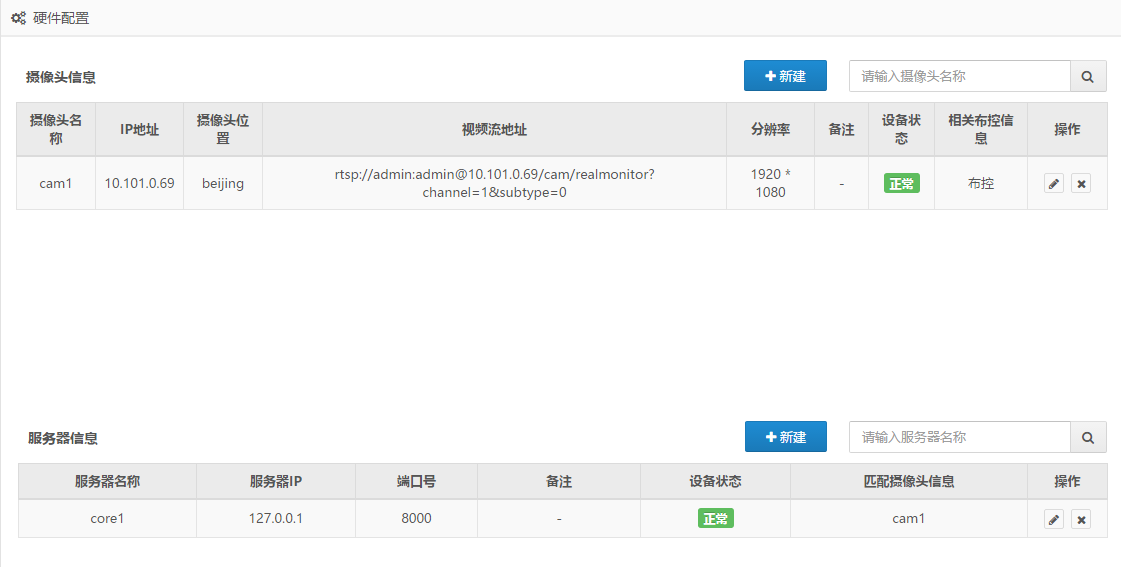The width and height of the screenshot is (1121, 567).
Task: Click the green 正常 badge for server core1
Action: click(x=715, y=519)
